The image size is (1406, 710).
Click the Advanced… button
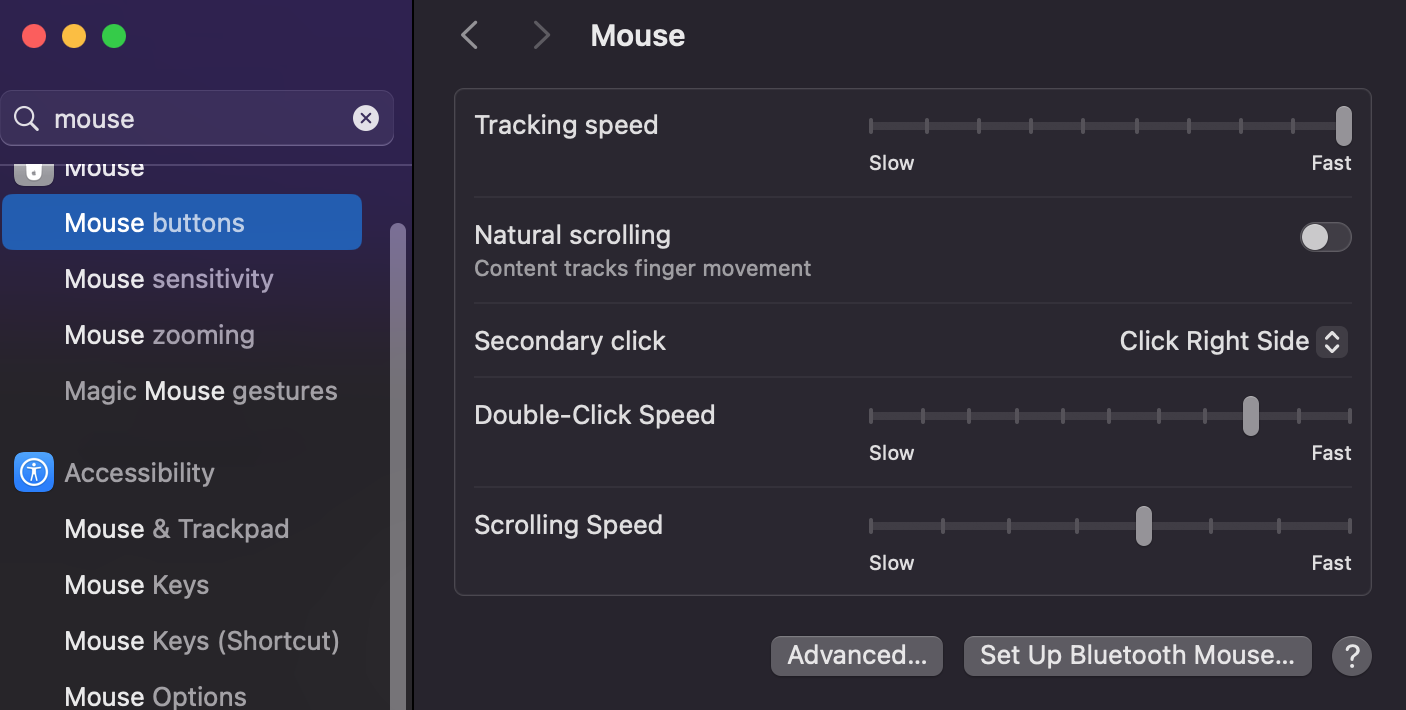[857, 656]
